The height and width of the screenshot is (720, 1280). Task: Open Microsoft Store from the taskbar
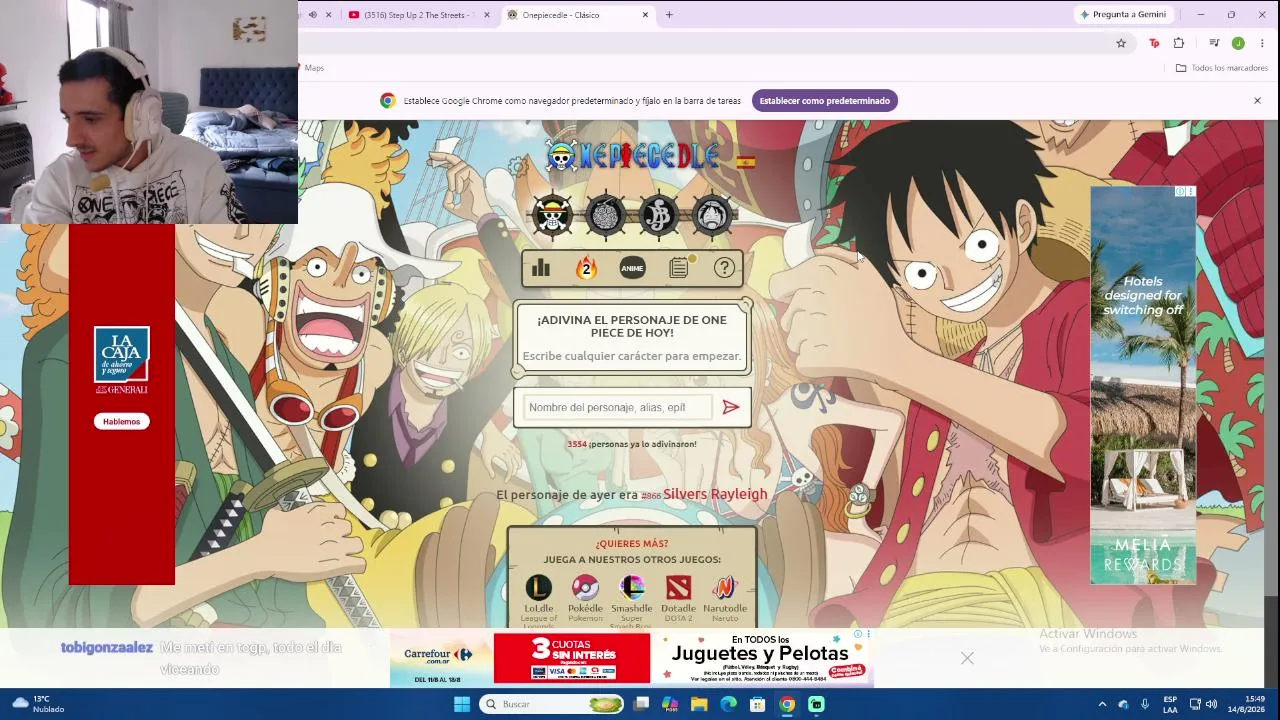coord(758,704)
